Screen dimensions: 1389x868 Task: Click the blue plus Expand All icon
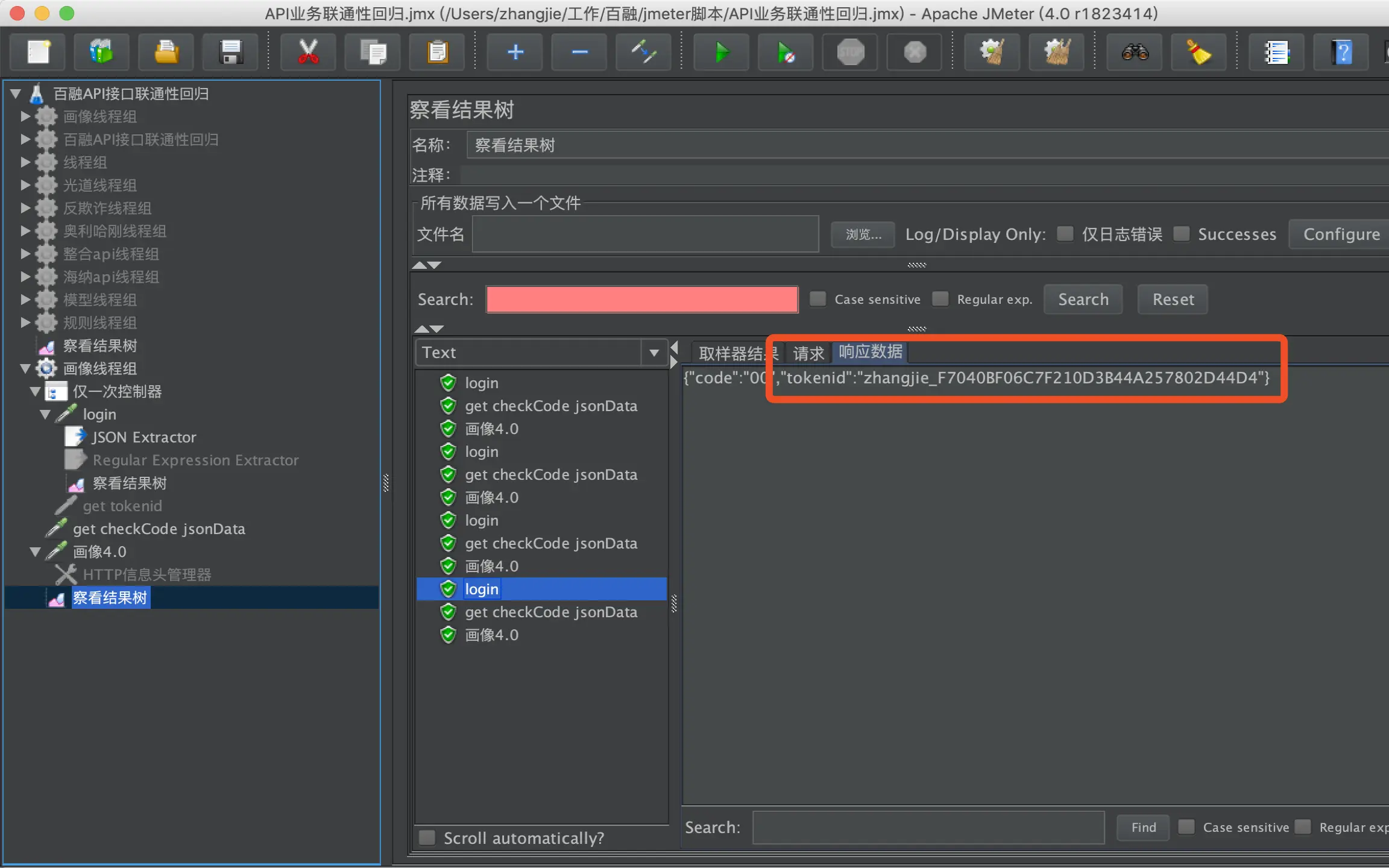point(515,52)
